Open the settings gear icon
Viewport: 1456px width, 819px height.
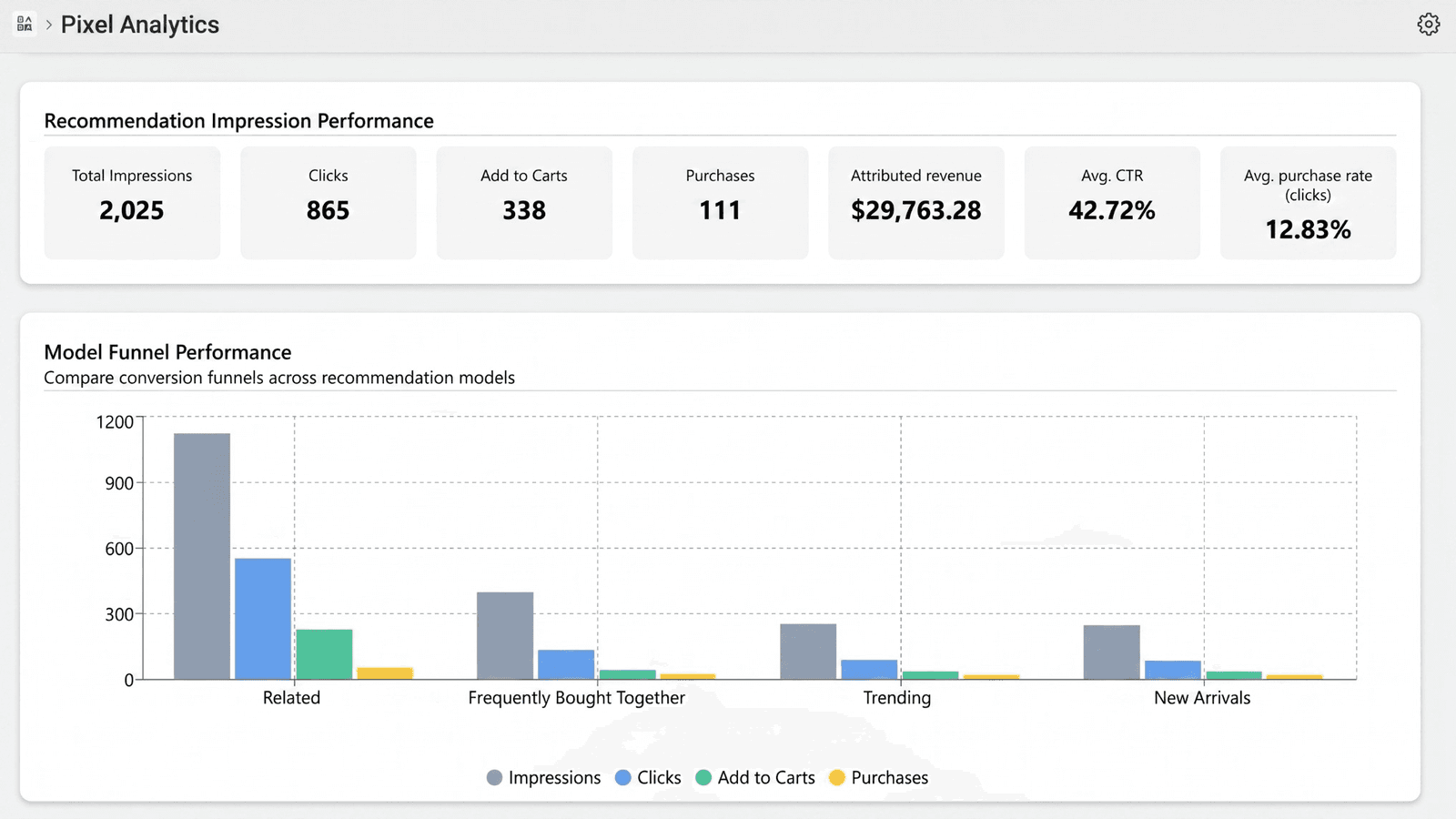pos(1429,25)
